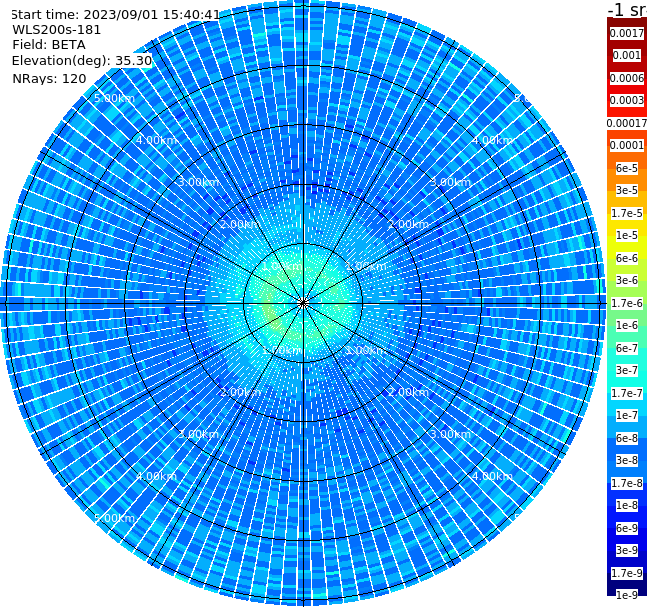
Task: Select the '0.0001' colorbar label
Action: click(626, 145)
